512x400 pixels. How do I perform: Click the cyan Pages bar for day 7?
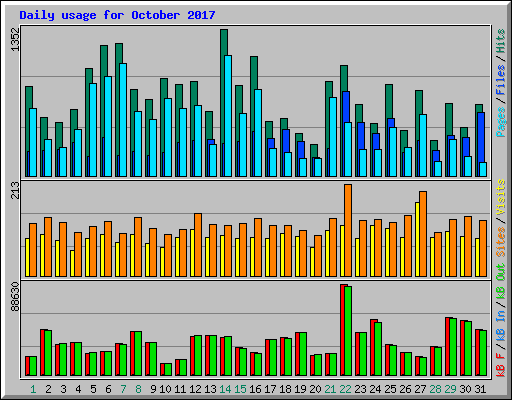pyautogui.click(x=123, y=120)
